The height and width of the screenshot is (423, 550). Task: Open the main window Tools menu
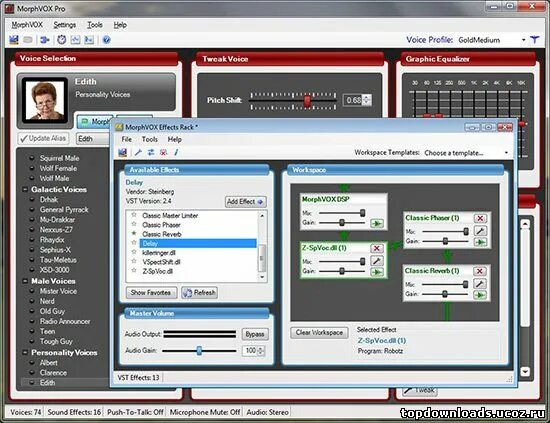coord(95,25)
